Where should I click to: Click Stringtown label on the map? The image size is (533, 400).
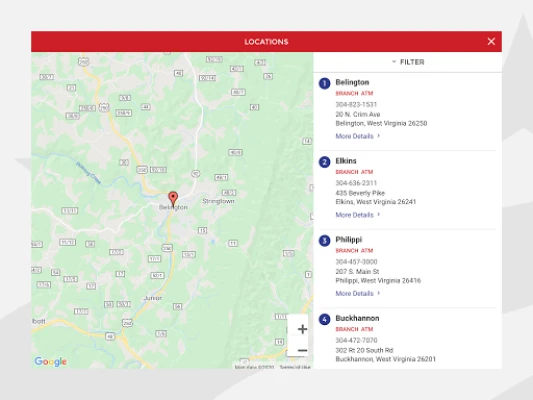tap(218, 201)
